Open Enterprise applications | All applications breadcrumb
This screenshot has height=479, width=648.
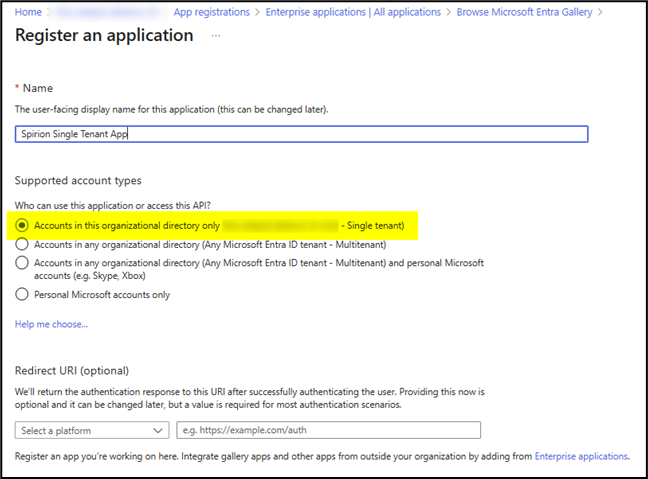[353, 12]
